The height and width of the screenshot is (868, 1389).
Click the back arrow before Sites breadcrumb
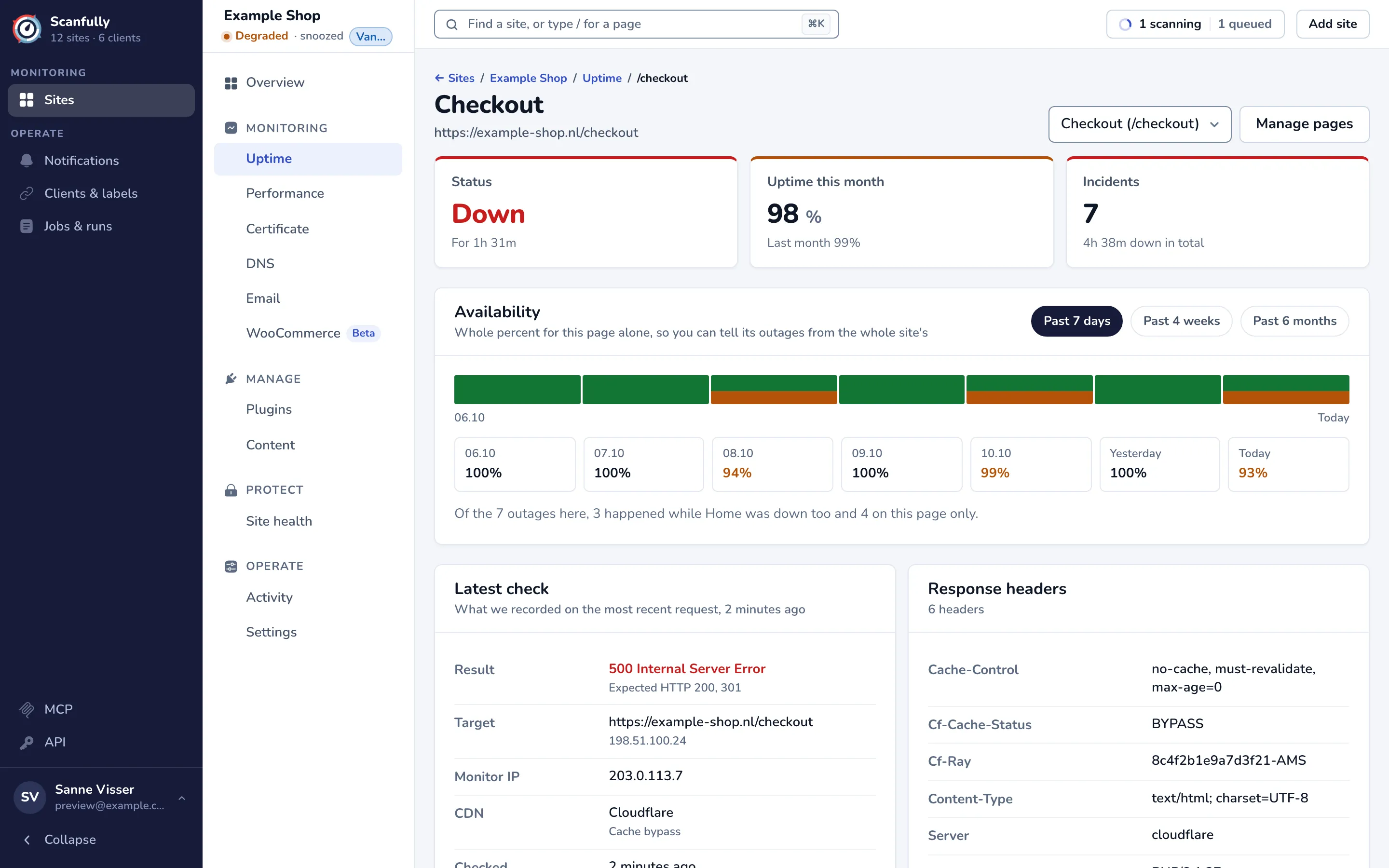[439, 78]
